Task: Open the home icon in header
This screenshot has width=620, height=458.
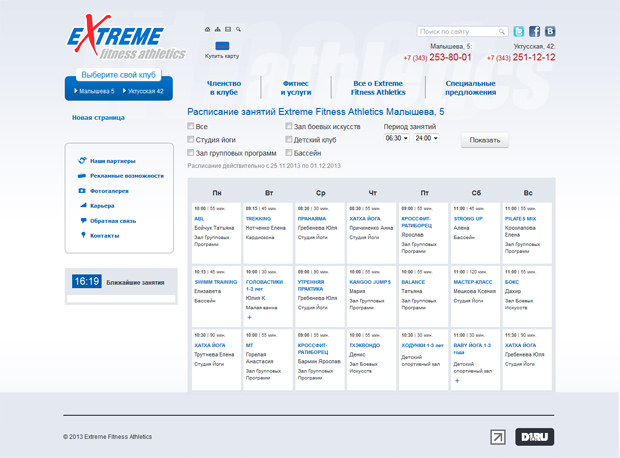Action: 207,29
